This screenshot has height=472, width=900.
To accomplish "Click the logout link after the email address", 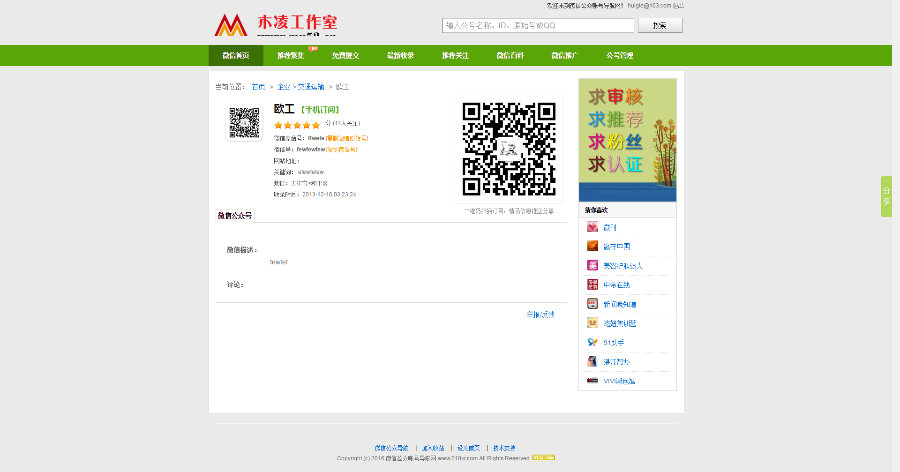I will (x=678, y=6).
